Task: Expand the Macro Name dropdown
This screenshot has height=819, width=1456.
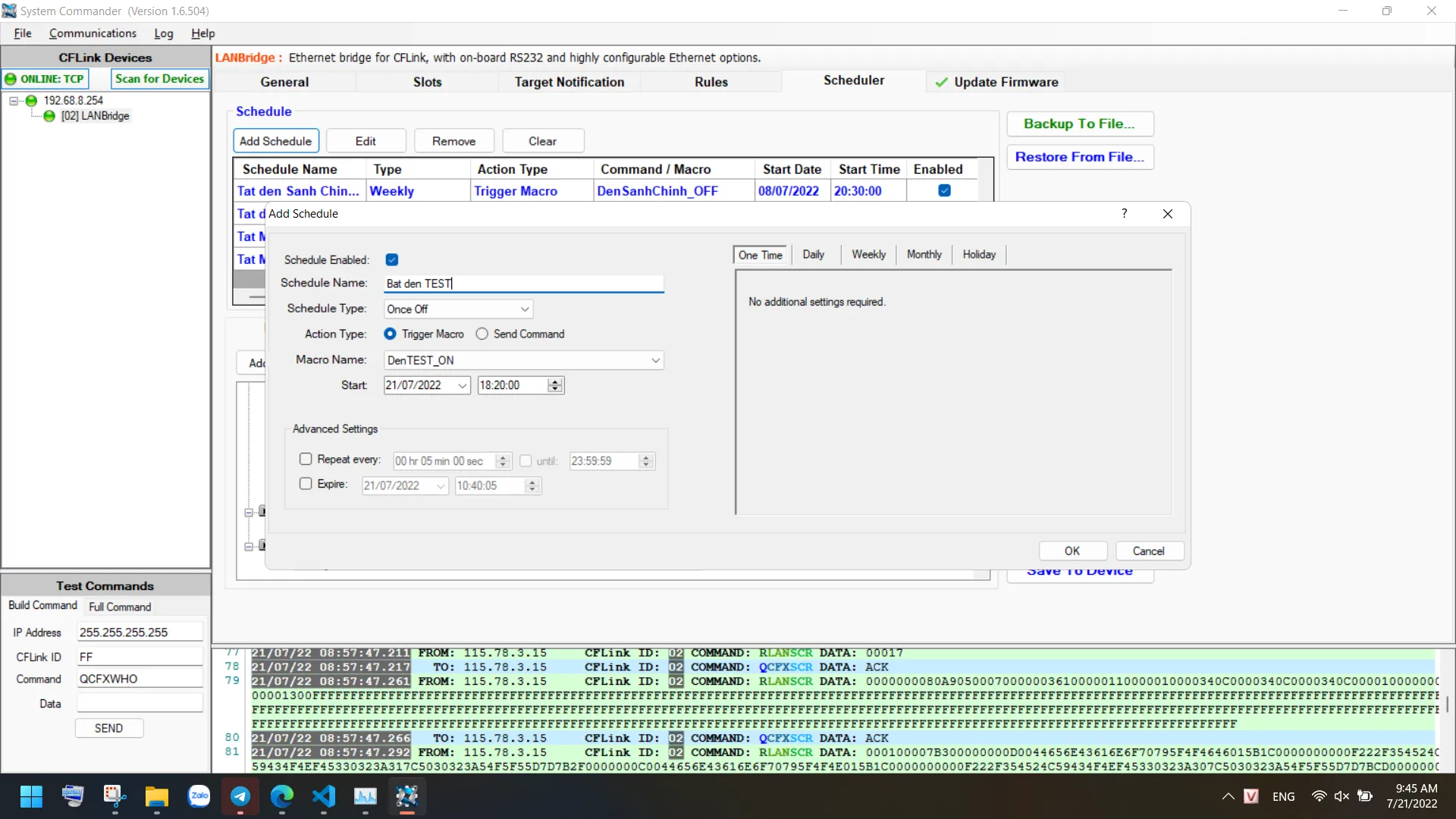Action: coord(655,360)
